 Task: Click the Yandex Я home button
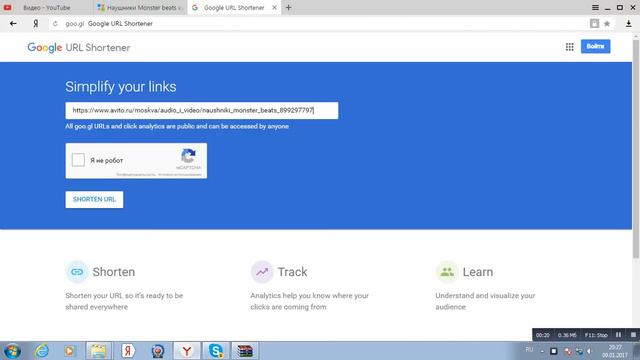pyautogui.click(x=36, y=24)
